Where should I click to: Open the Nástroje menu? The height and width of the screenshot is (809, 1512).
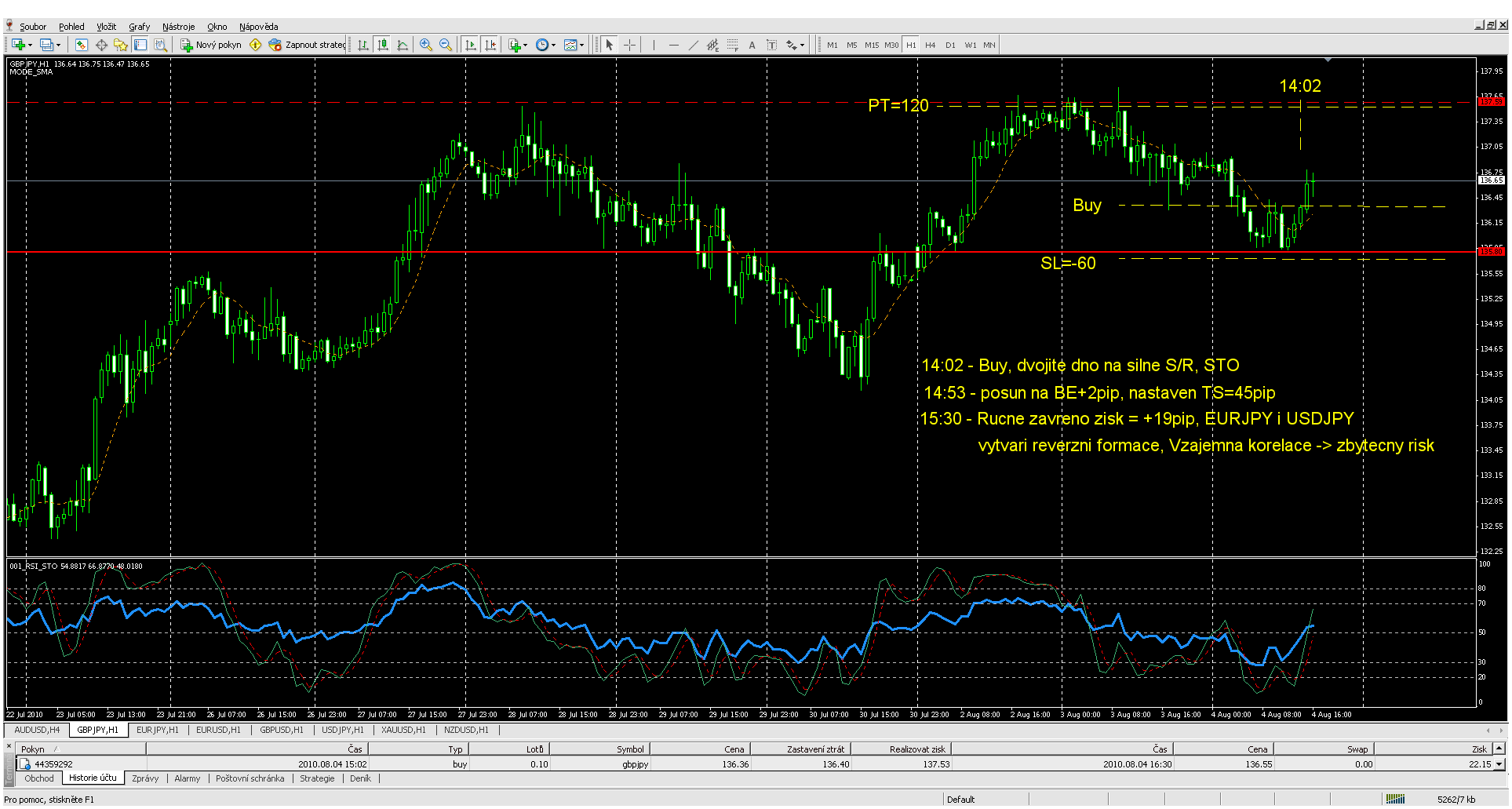click(178, 27)
